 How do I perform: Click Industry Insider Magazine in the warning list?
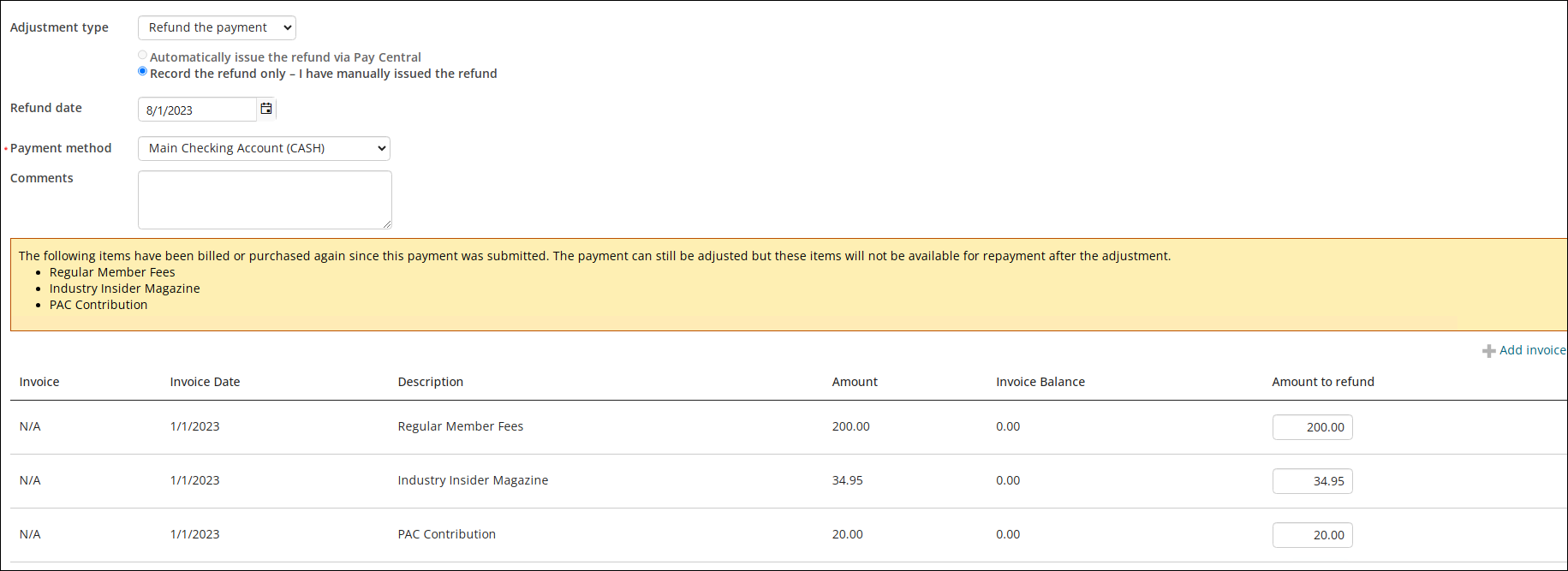[x=124, y=288]
